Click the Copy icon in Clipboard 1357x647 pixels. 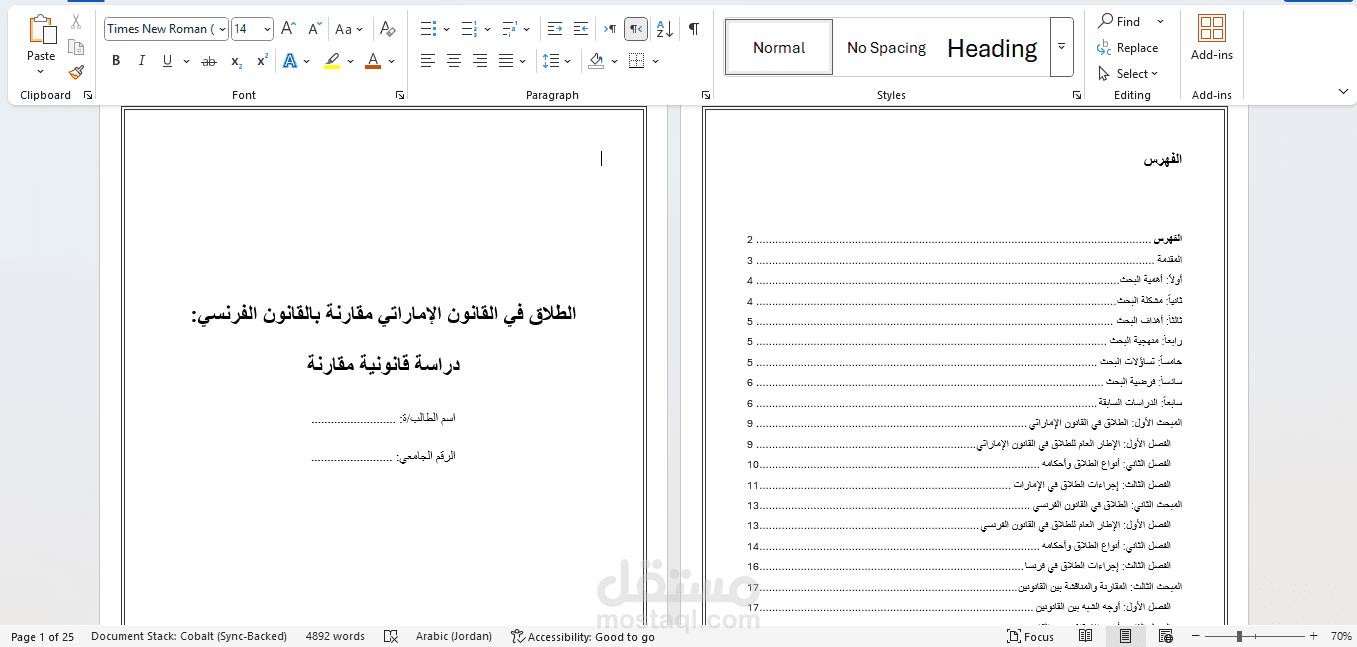[76, 47]
